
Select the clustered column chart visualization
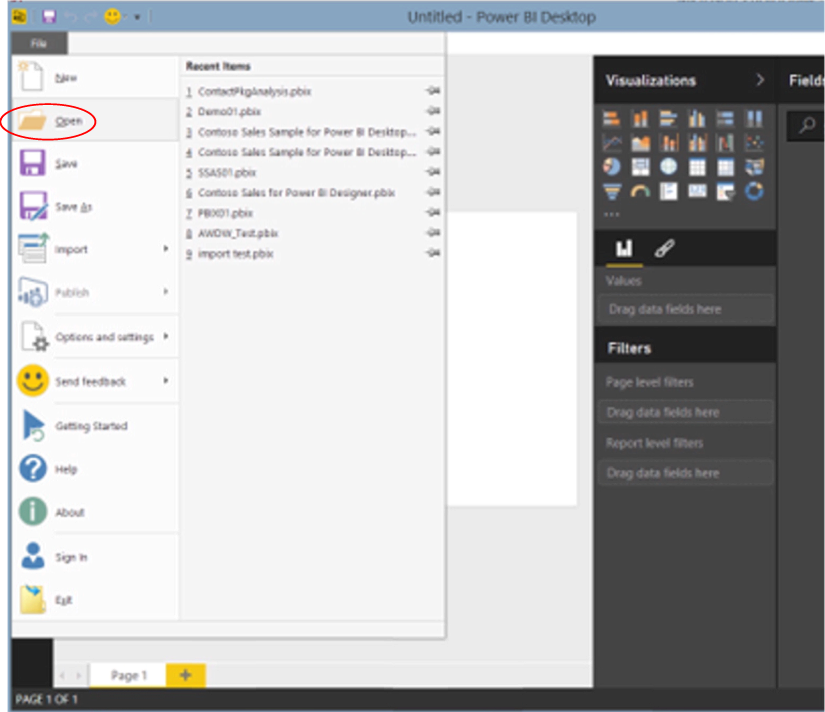697,119
